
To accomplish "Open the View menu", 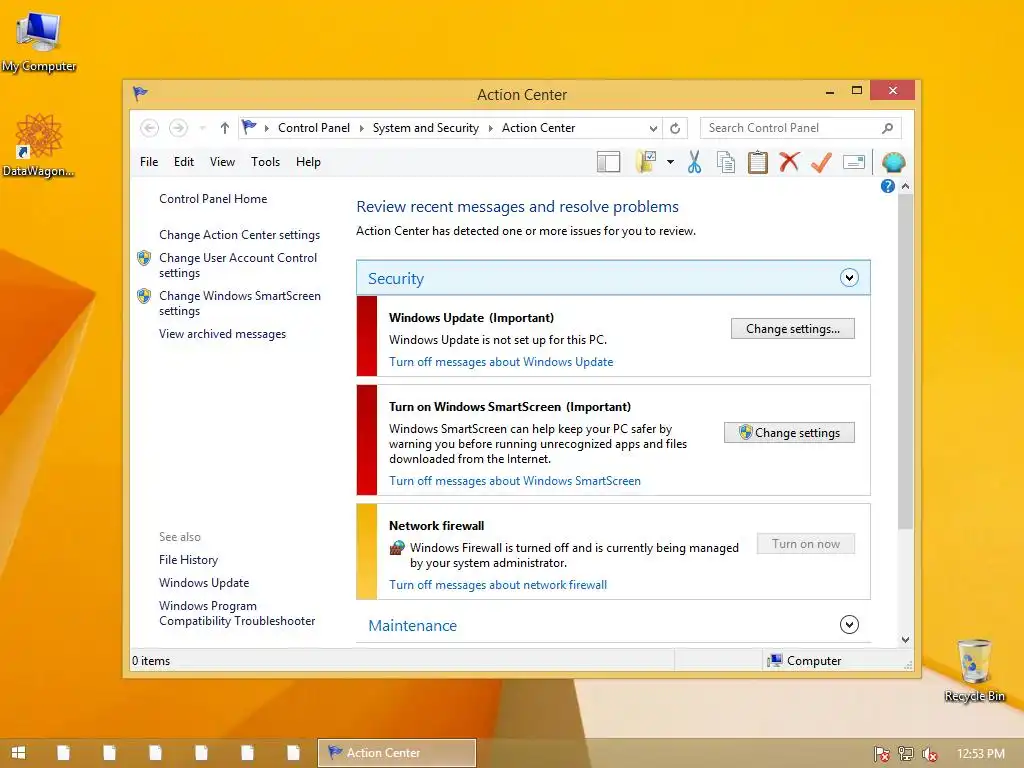I will click(x=222, y=162).
